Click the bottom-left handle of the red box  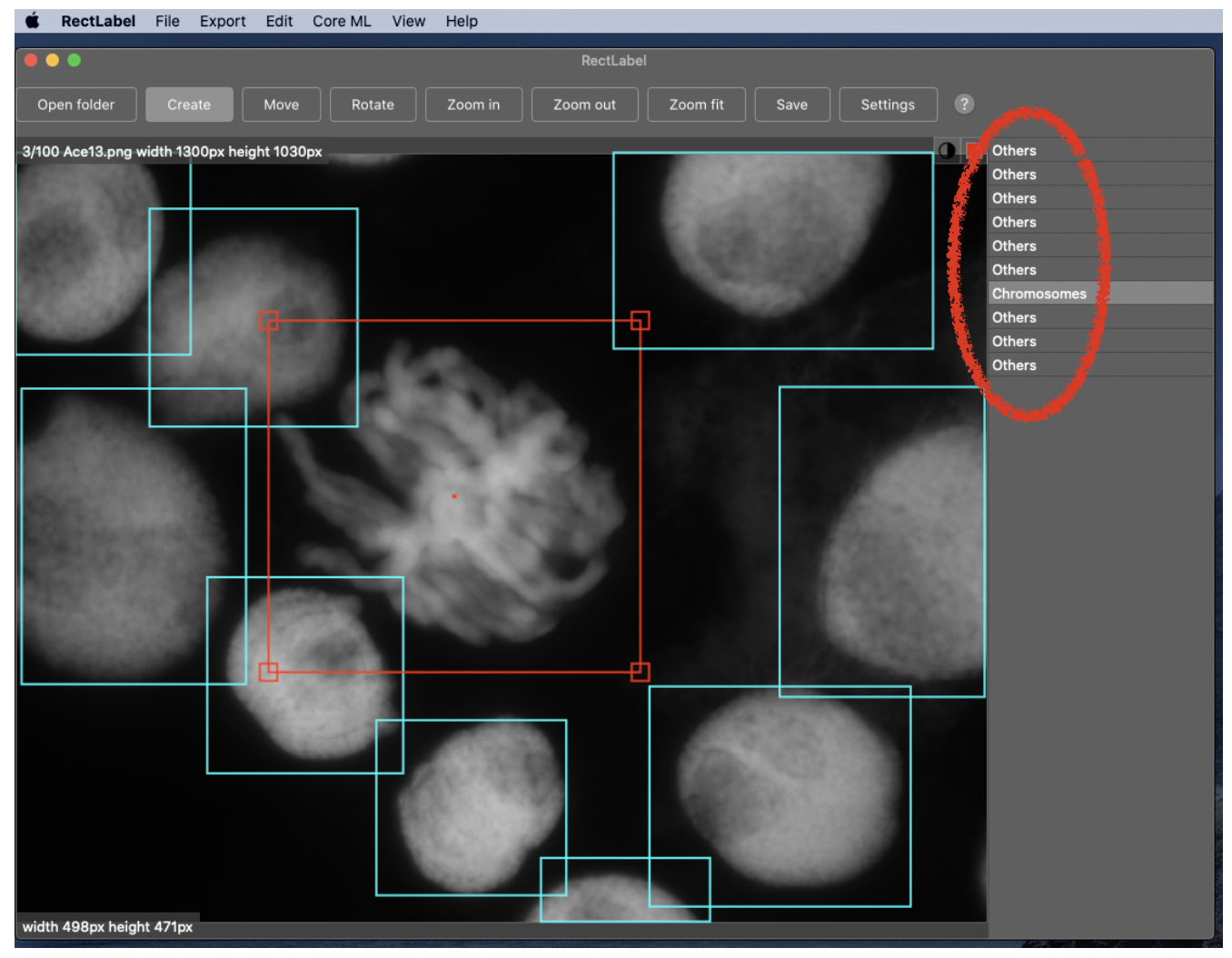point(268,672)
